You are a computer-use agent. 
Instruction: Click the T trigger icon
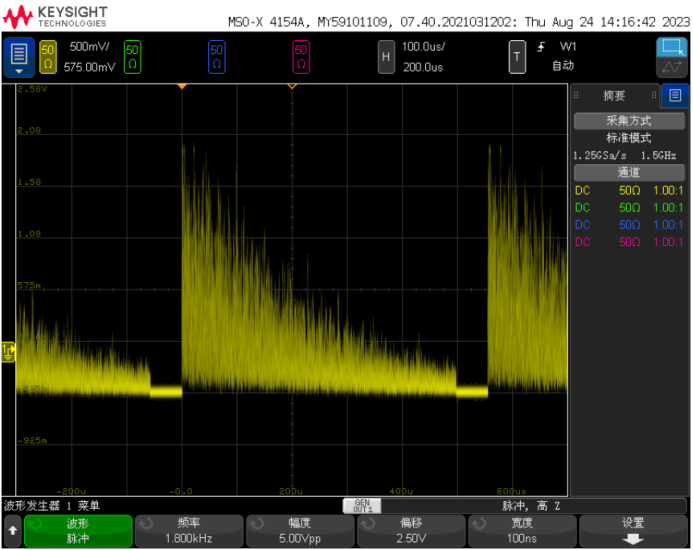516,57
